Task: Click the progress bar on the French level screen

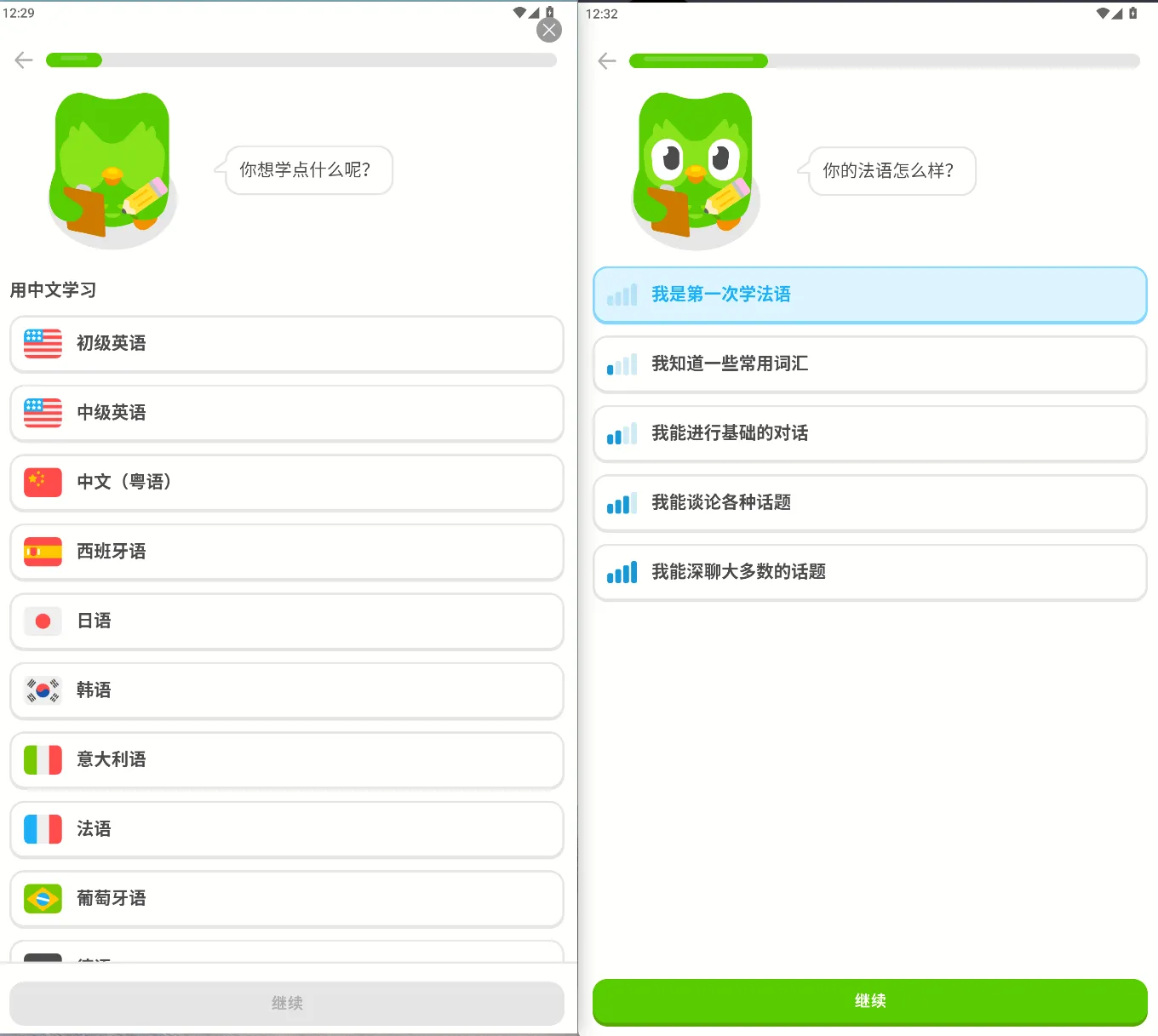Action: (884, 61)
